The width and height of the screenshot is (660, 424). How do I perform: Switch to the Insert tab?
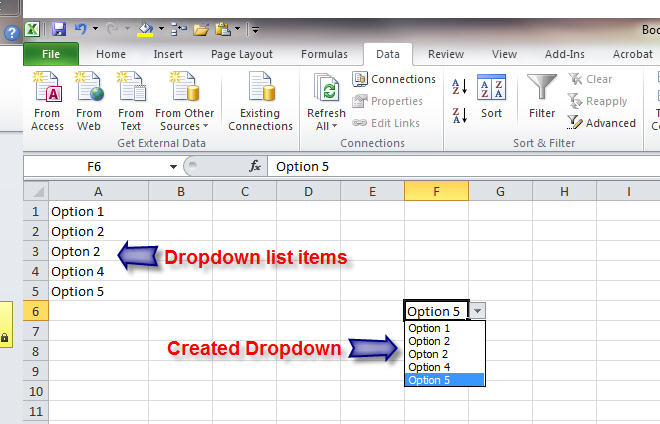(168, 54)
